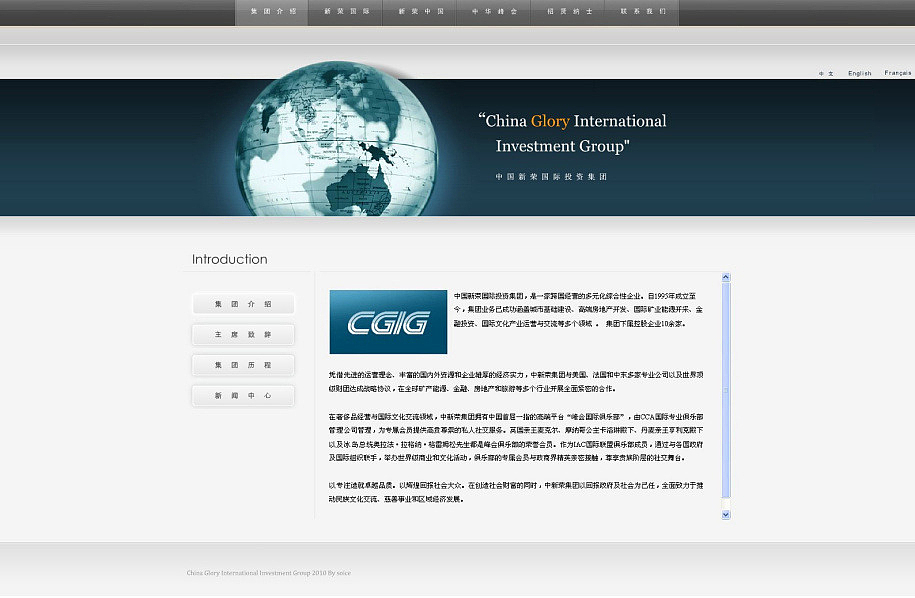
Task: Open the 新荣中国 top navigation item
Action: tap(420, 12)
